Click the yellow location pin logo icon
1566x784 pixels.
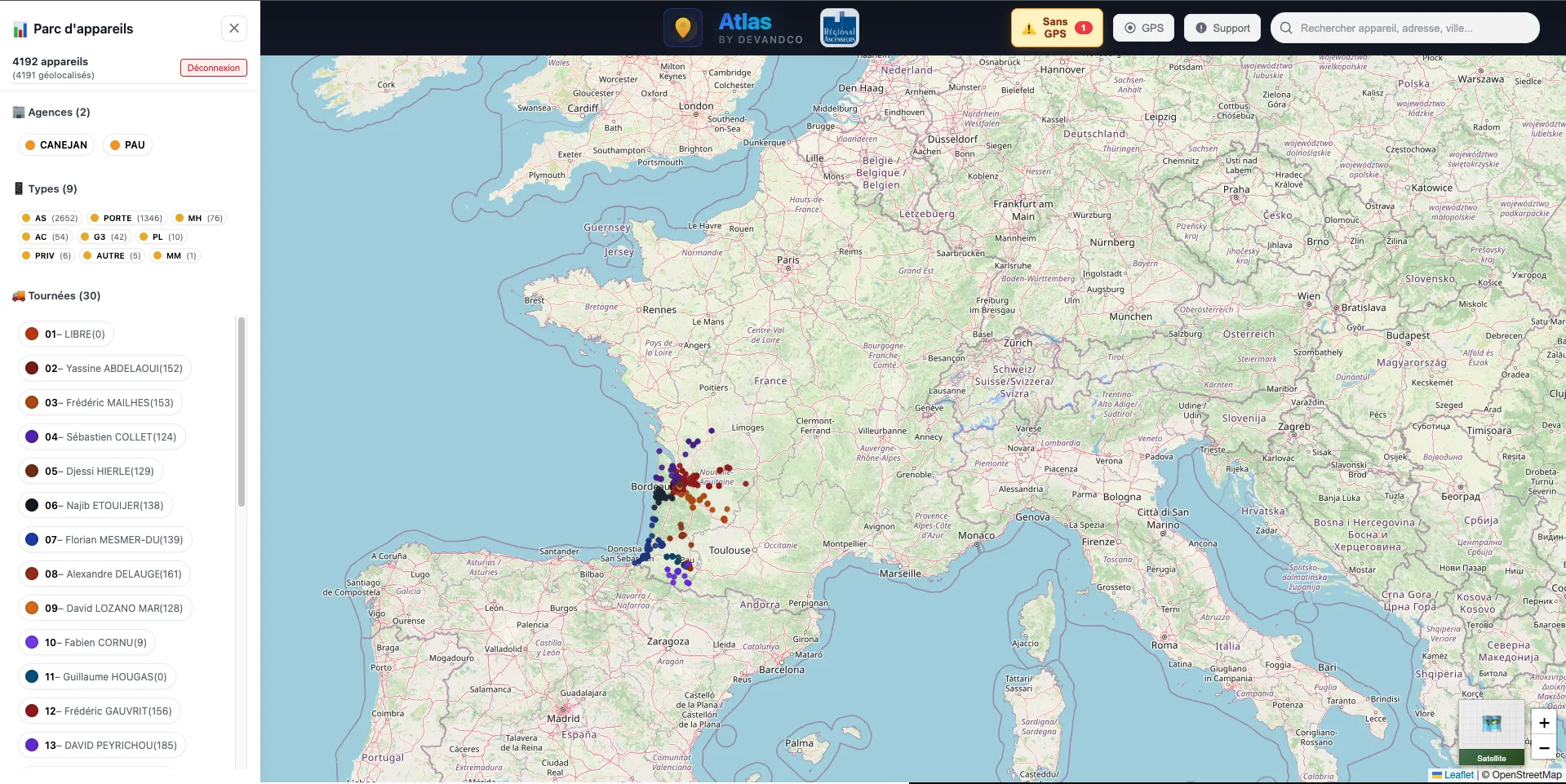point(682,28)
